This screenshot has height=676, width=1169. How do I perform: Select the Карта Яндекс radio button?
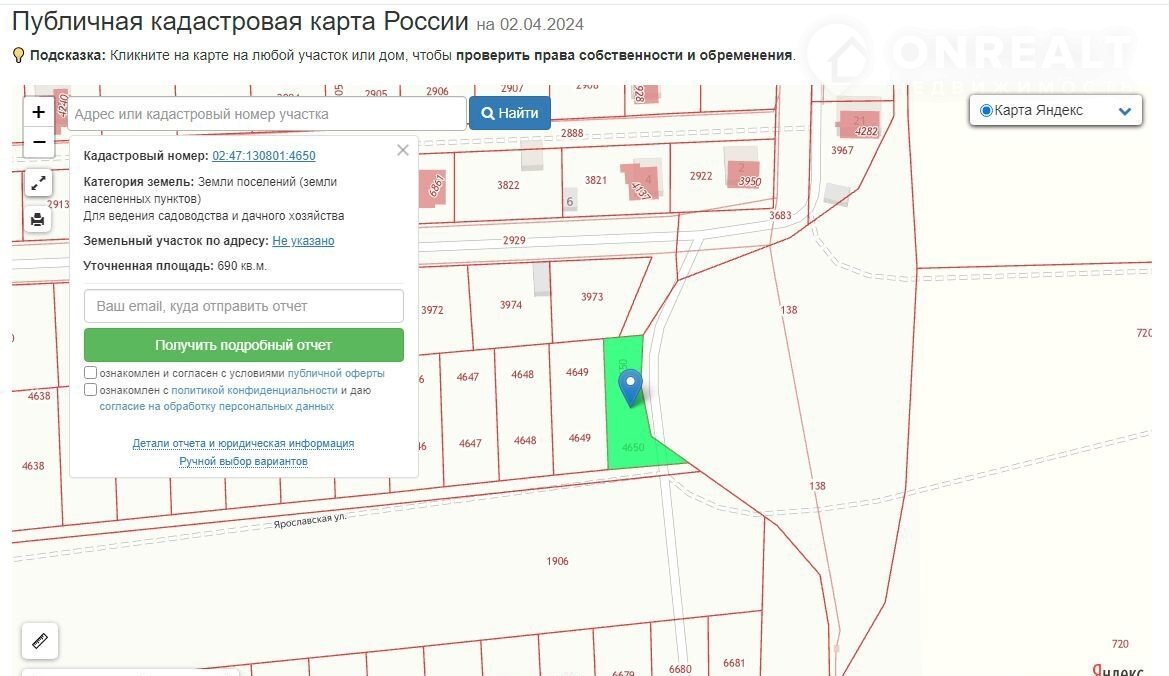click(x=986, y=111)
